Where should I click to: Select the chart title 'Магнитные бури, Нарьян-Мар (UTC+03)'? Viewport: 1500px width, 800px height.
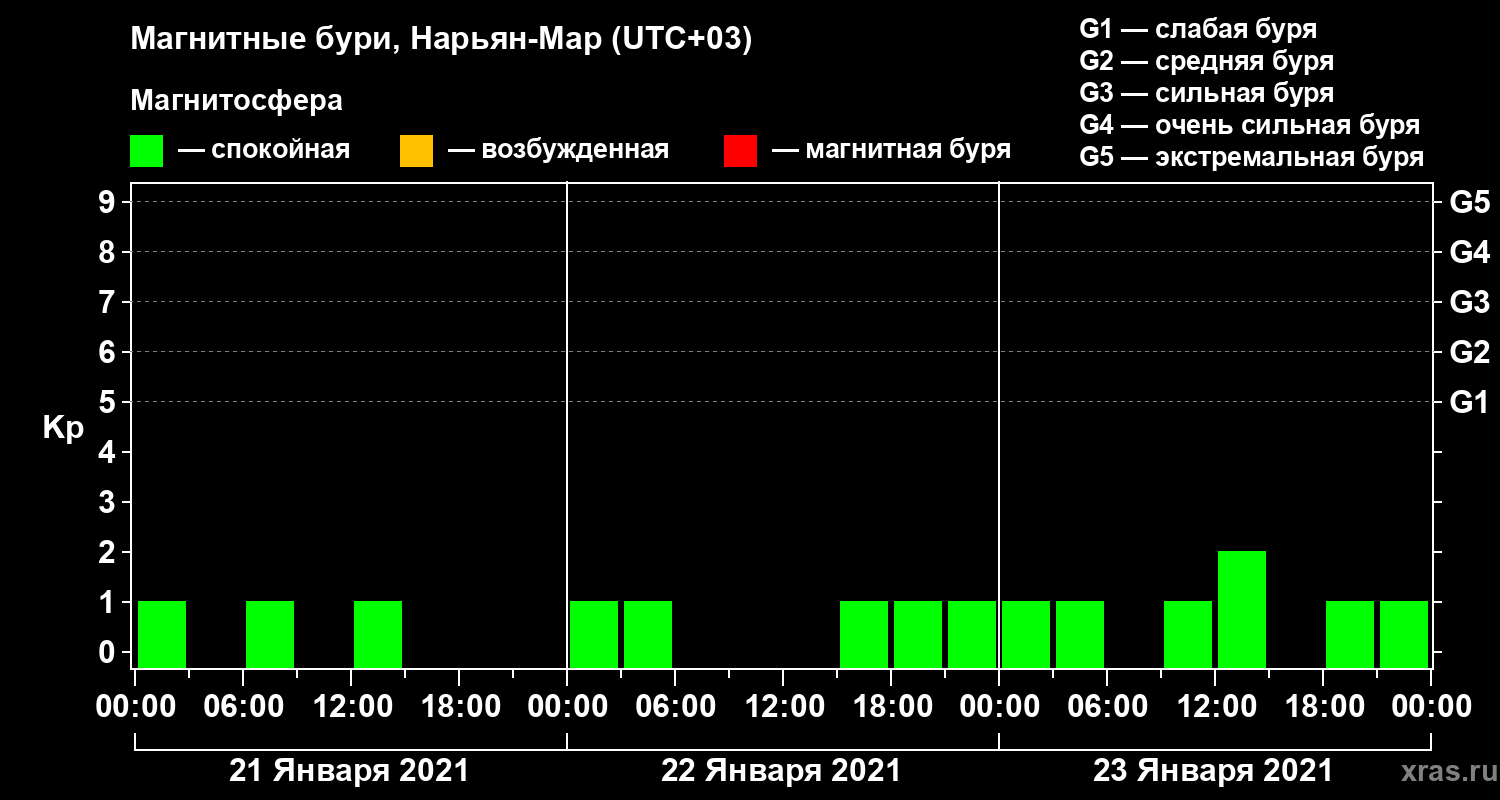pyautogui.click(x=441, y=40)
